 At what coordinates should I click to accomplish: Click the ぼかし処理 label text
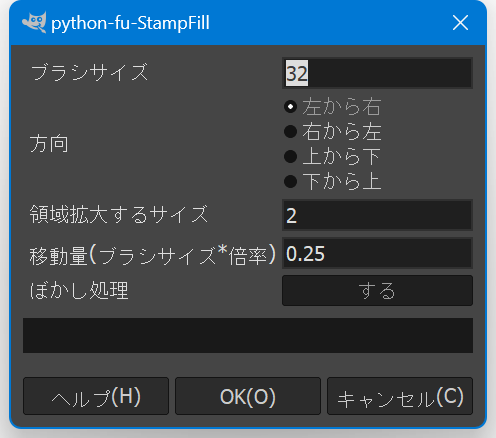click(79, 290)
